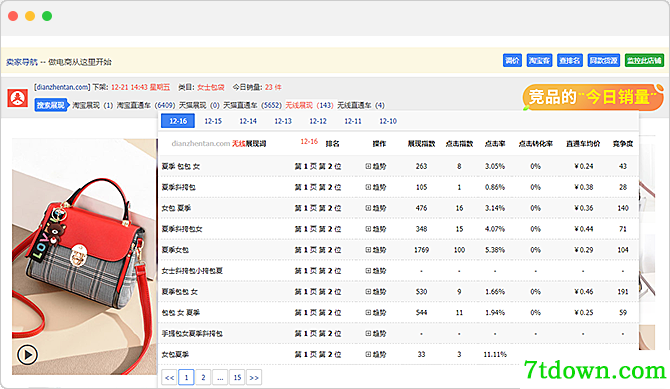
Task: Click the ¥0.46 average price value
Action: pyautogui.click(x=583, y=292)
